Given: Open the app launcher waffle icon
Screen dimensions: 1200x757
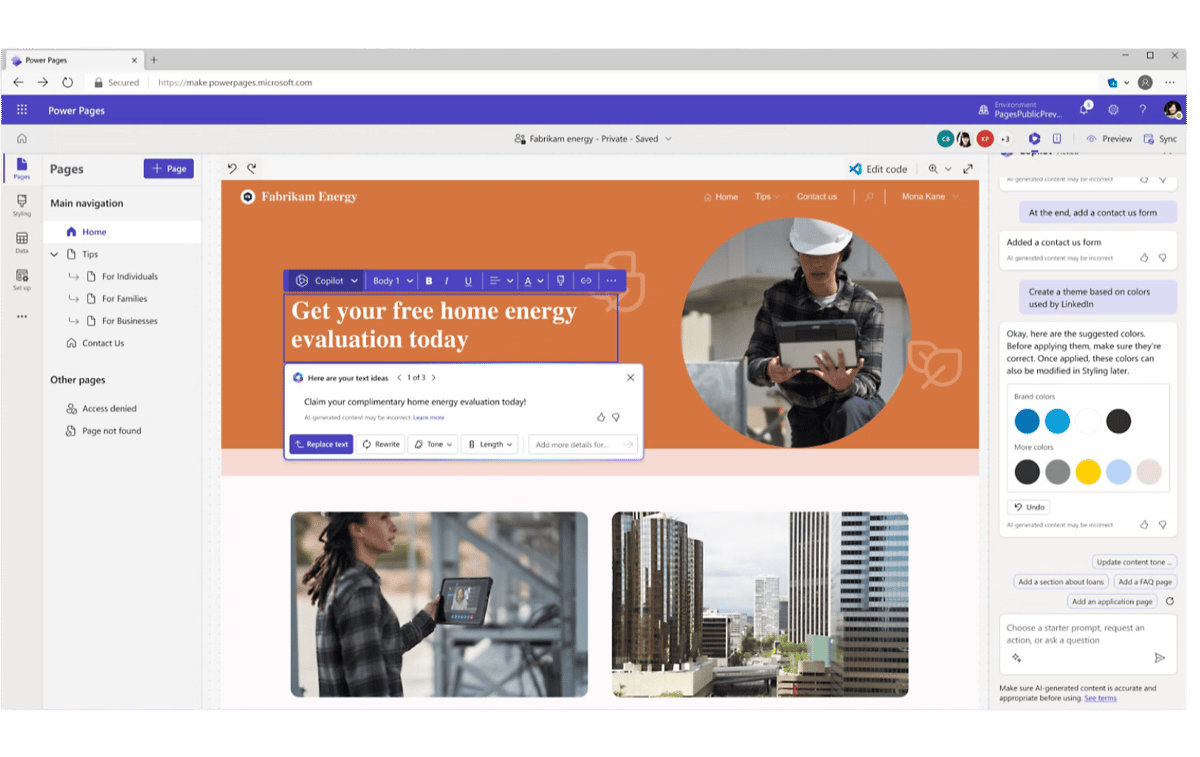Looking at the screenshot, I should (22, 110).
